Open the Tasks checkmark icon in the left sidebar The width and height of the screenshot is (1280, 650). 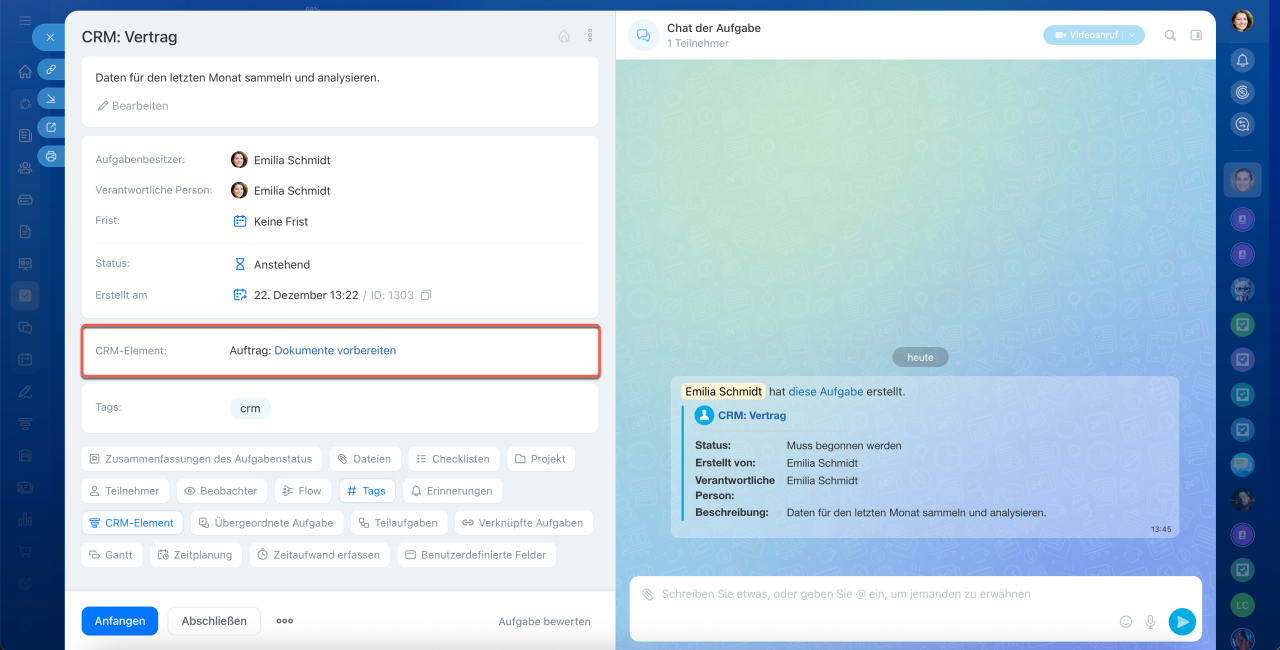click(x=25, y=296)
